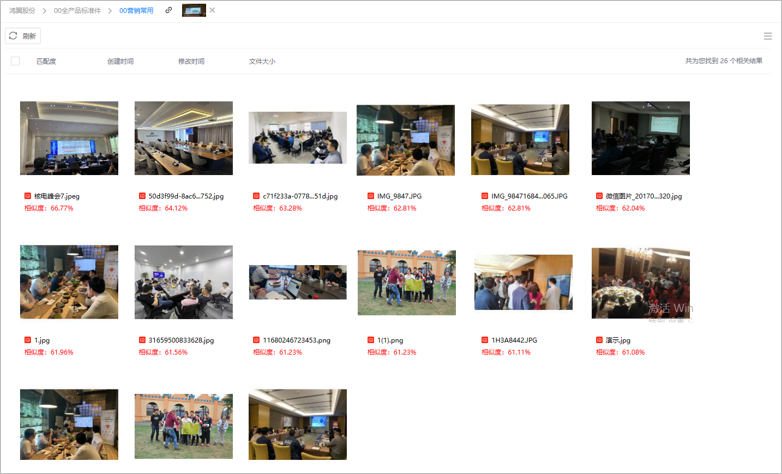Image resolution: width=782 pixels, height=474 pixels.
Task: Click file icon beside IMG_98471684...065.JPG
Action: (x=485, y=196)
